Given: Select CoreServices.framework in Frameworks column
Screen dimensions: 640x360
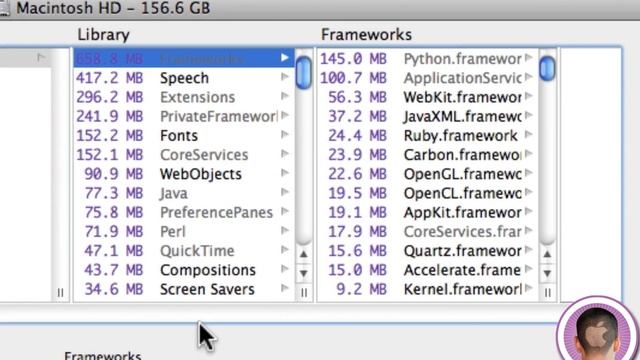Looking at the screenshot, I should 428,231.
